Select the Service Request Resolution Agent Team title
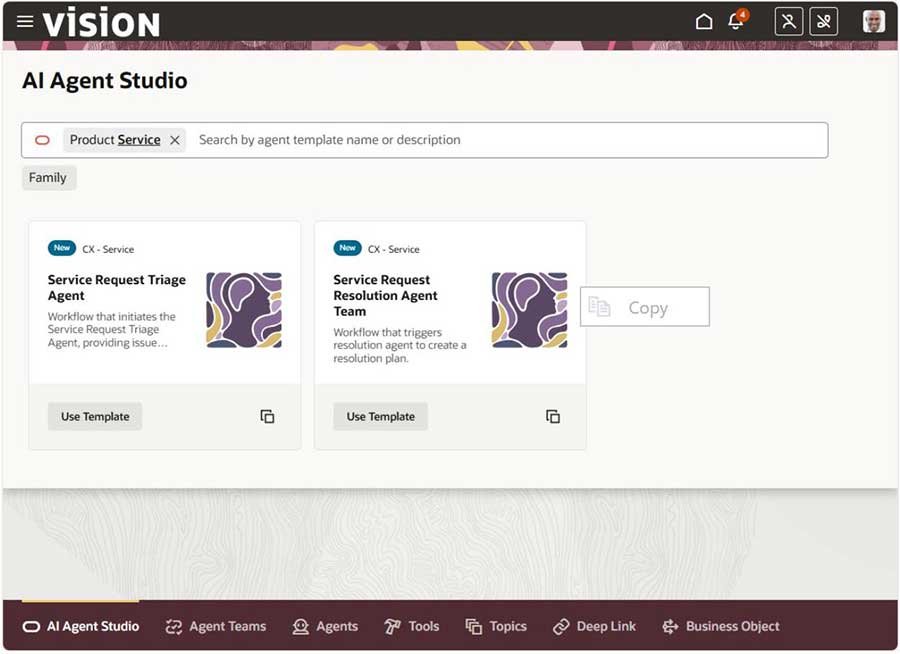This screenshot has height=654, width=900. click(385, 295)
